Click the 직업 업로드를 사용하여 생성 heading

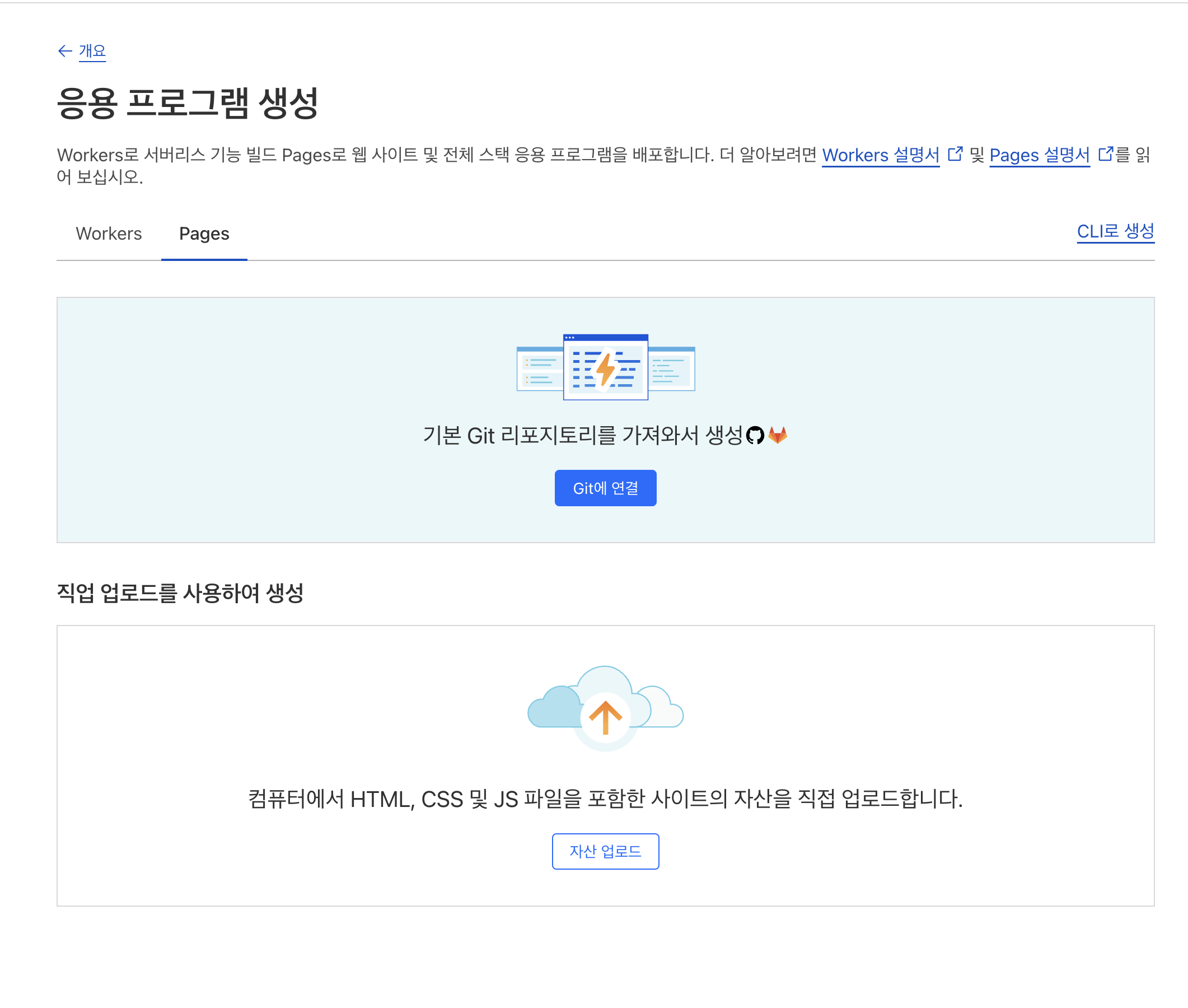coord(180,593)
